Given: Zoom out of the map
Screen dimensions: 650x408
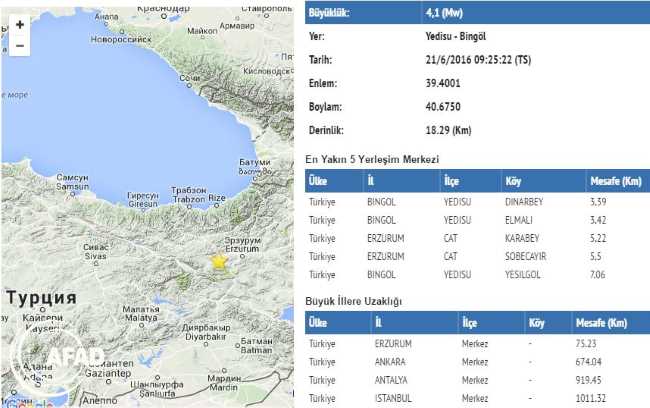Looking at the screenshot, I should [x=20, y=46].
